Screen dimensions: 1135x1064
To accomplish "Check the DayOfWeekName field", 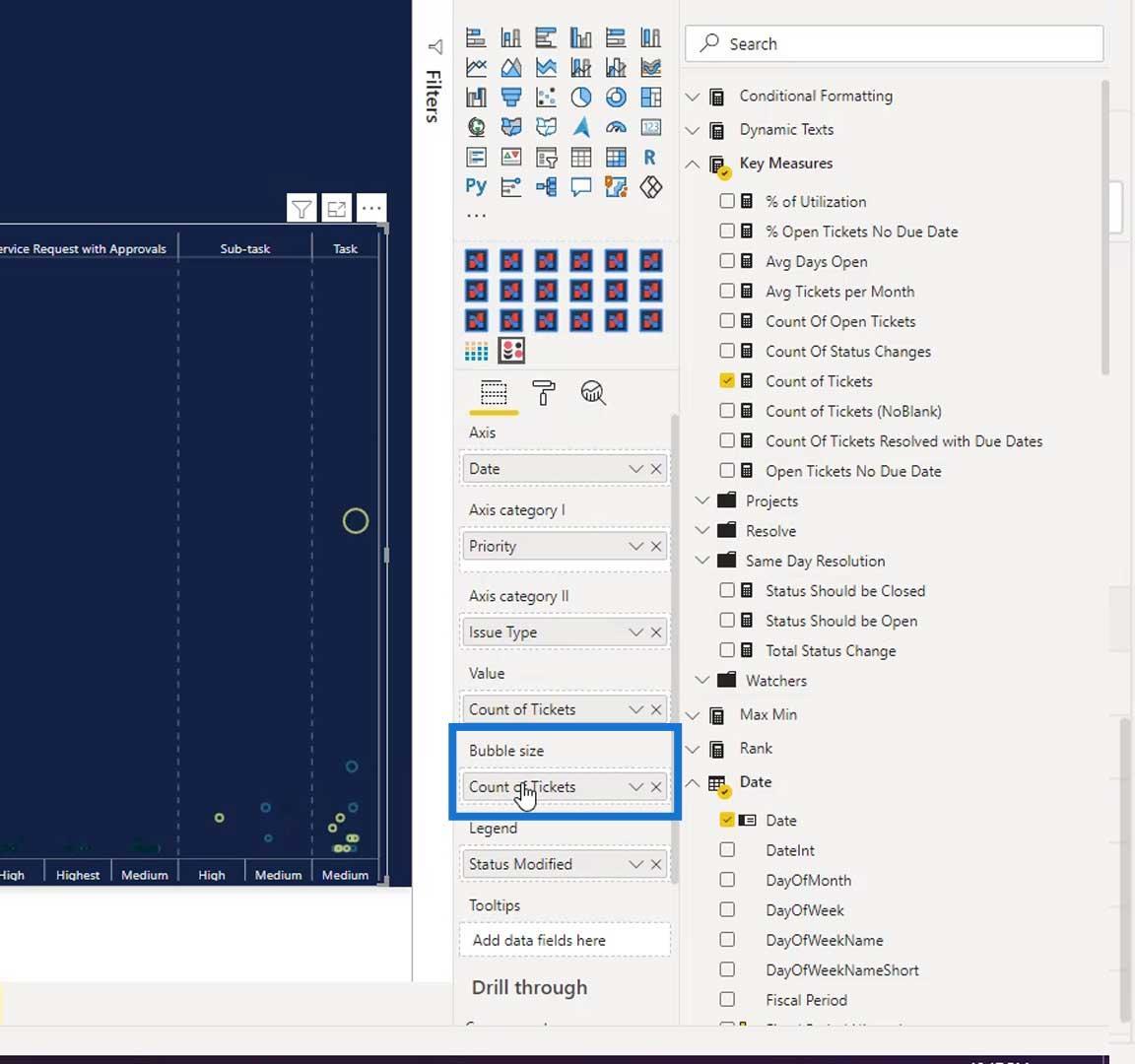I will pos(727,939).
